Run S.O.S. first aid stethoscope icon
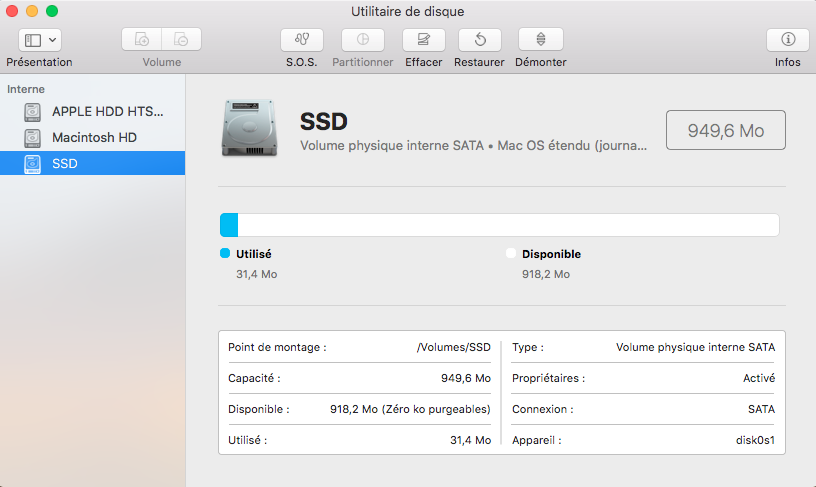 [x=302, y=40]
